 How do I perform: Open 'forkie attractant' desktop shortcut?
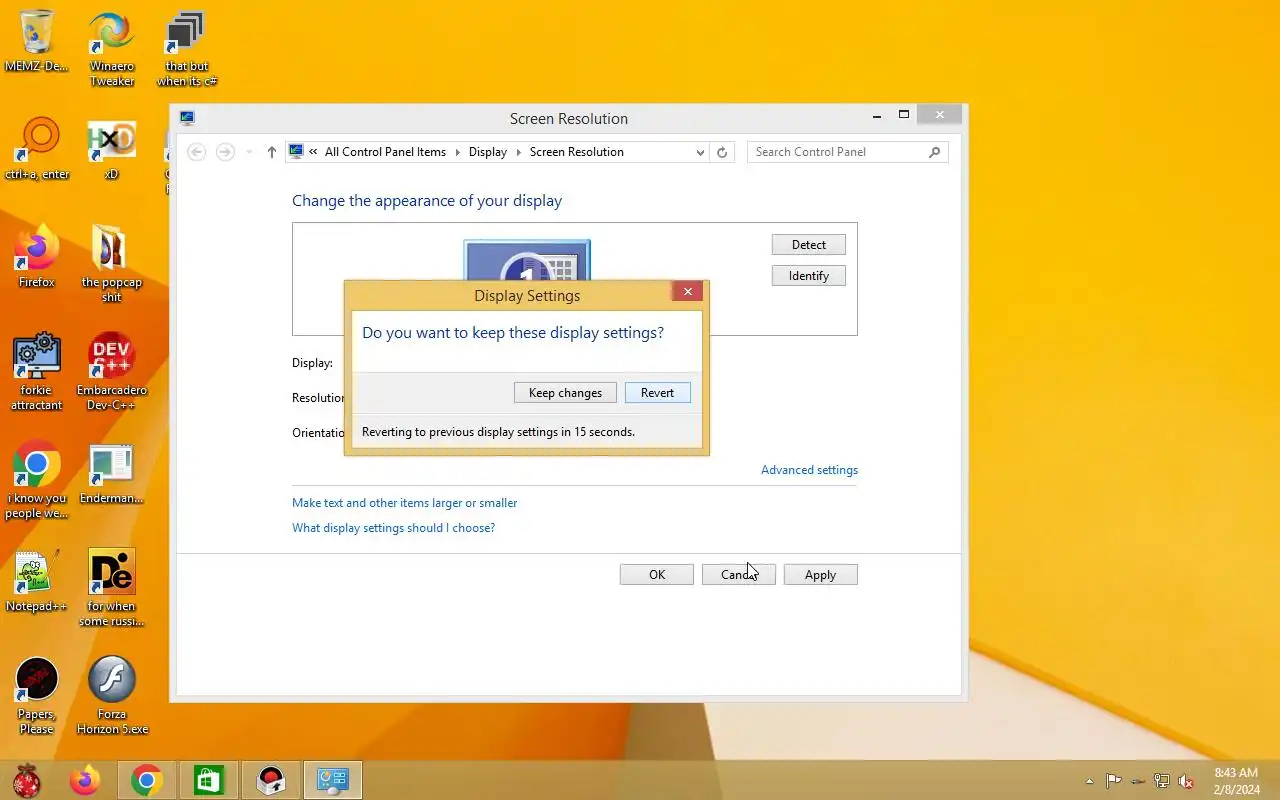[37, 372]
